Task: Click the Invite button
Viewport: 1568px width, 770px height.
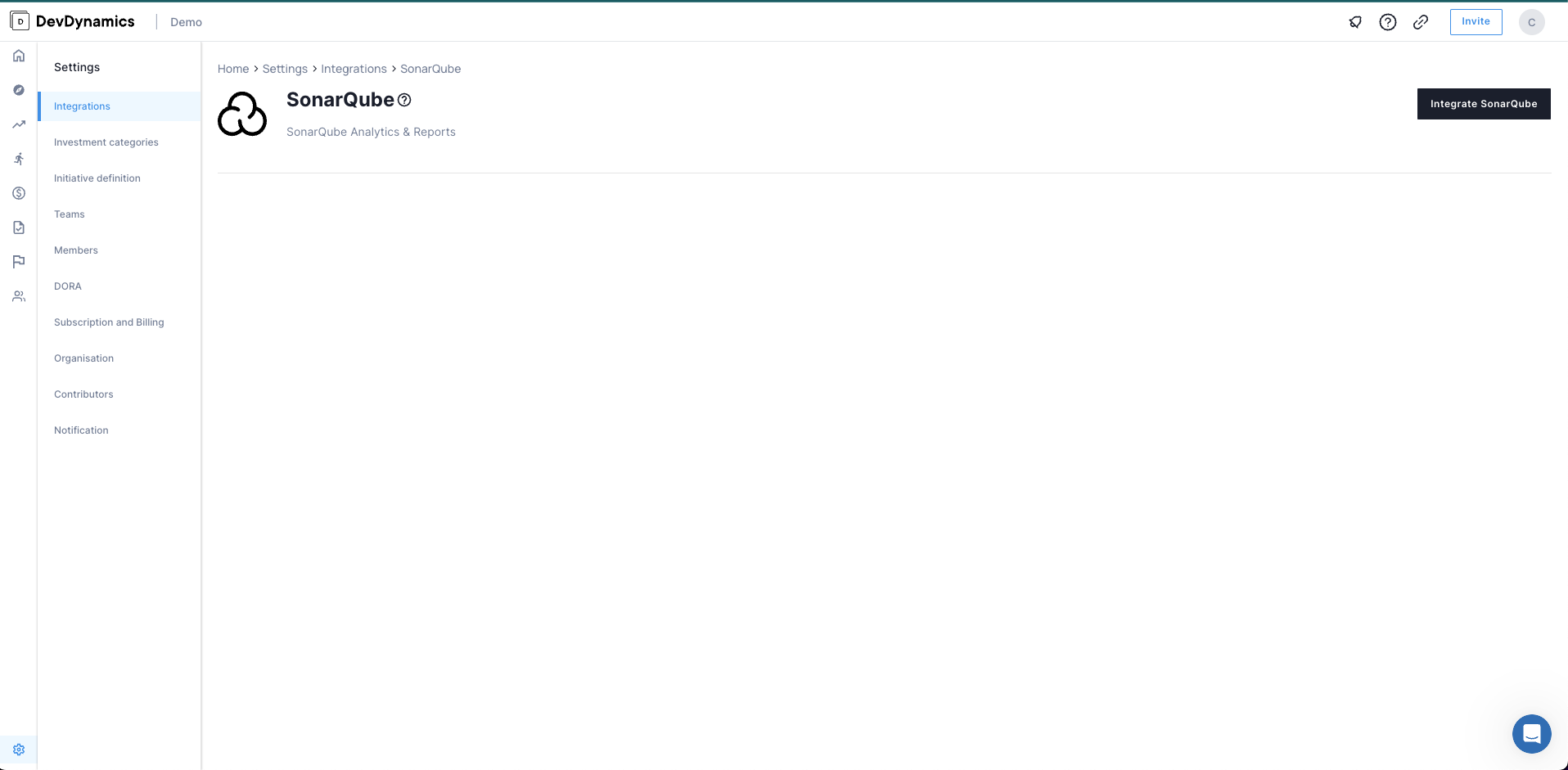Action: click(1476, 22)
